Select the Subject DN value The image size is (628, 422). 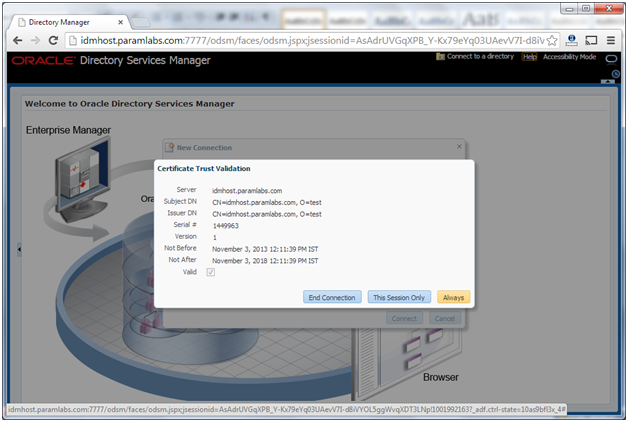267,202
